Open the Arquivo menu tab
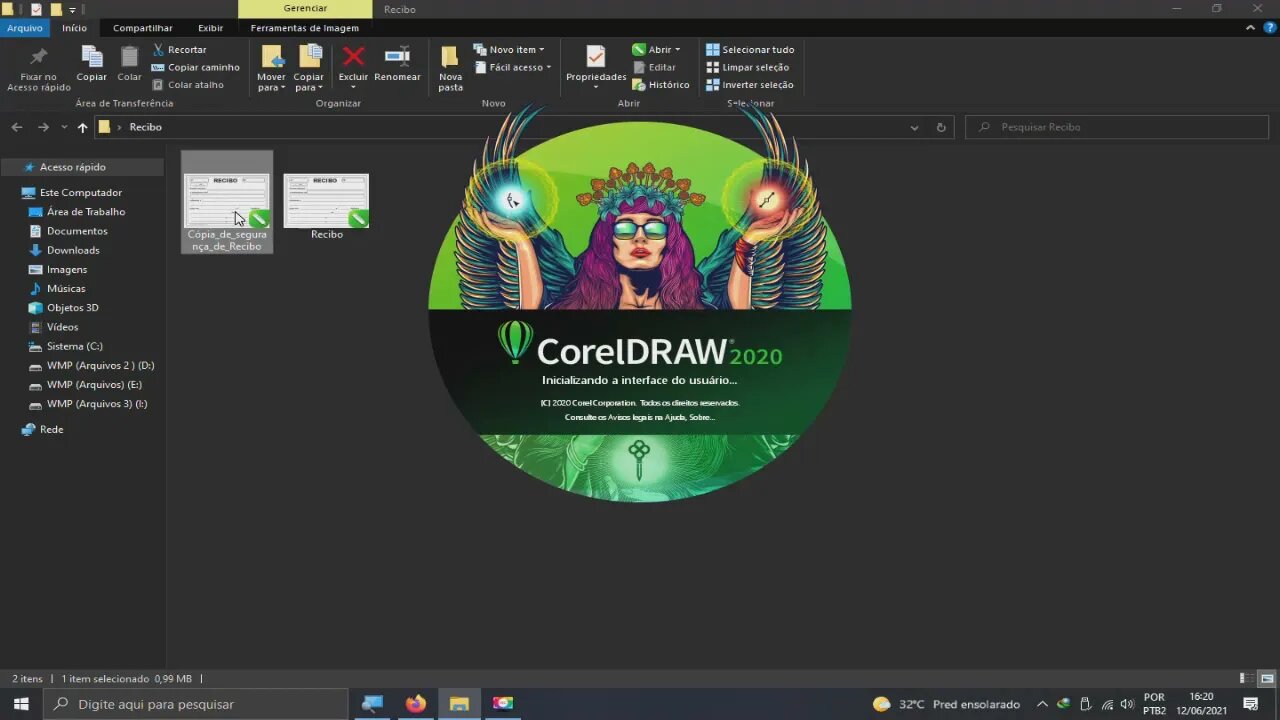Image resolution: width=1280 pixels, height=720 pixels. [x=24, y=28]
